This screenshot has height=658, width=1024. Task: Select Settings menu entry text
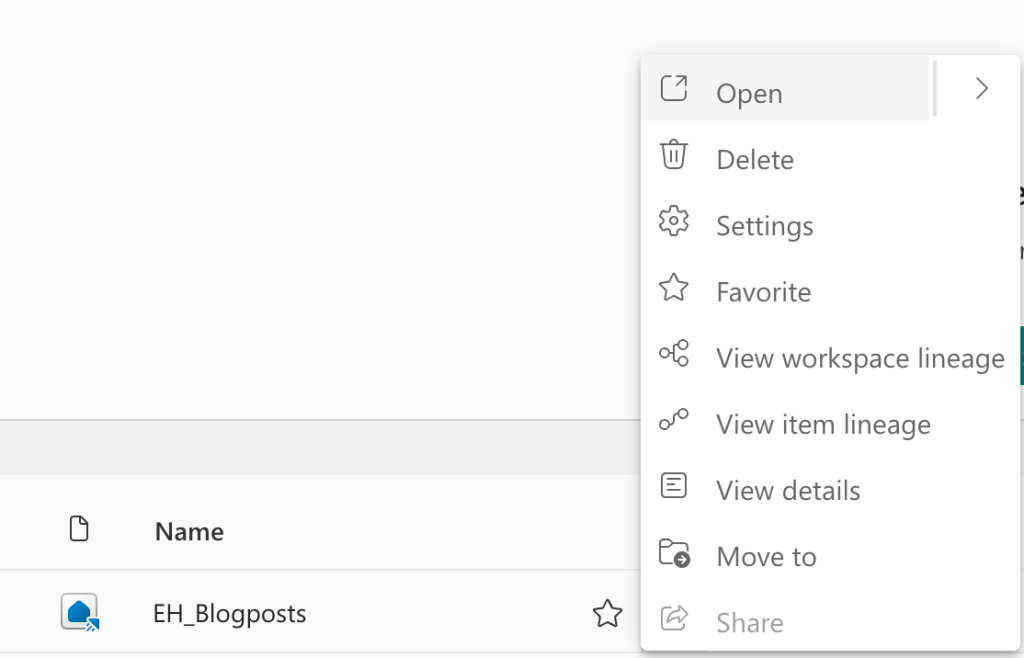coord(765,226)
